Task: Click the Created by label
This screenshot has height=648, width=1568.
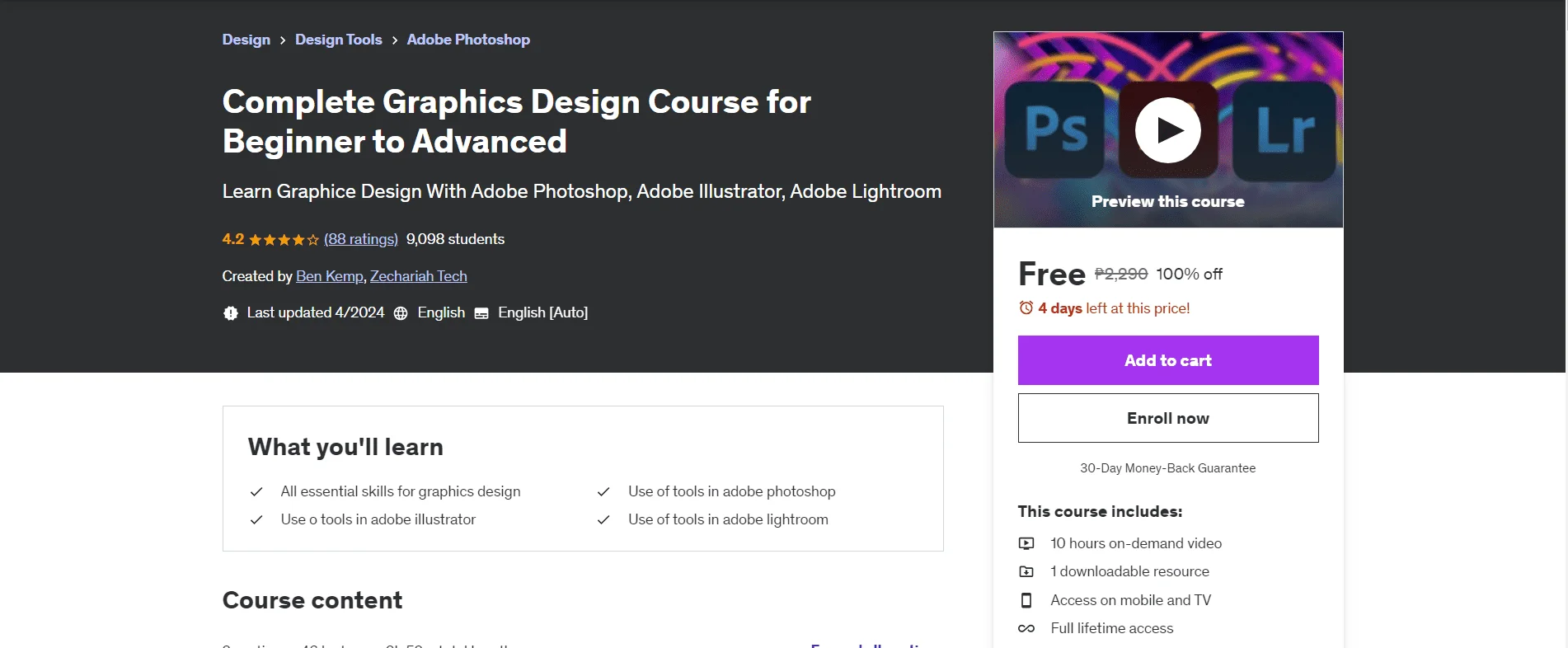Action: click(x=257, y=276)
